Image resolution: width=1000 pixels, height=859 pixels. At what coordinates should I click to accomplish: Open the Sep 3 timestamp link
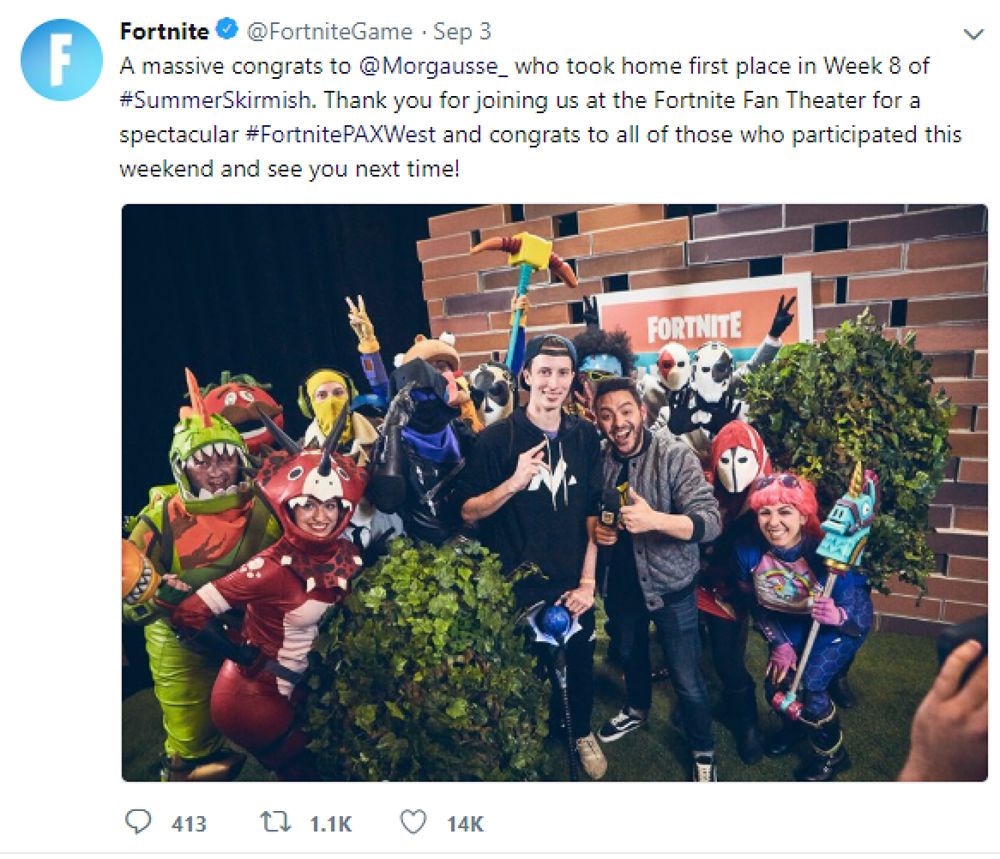[463, 32]
